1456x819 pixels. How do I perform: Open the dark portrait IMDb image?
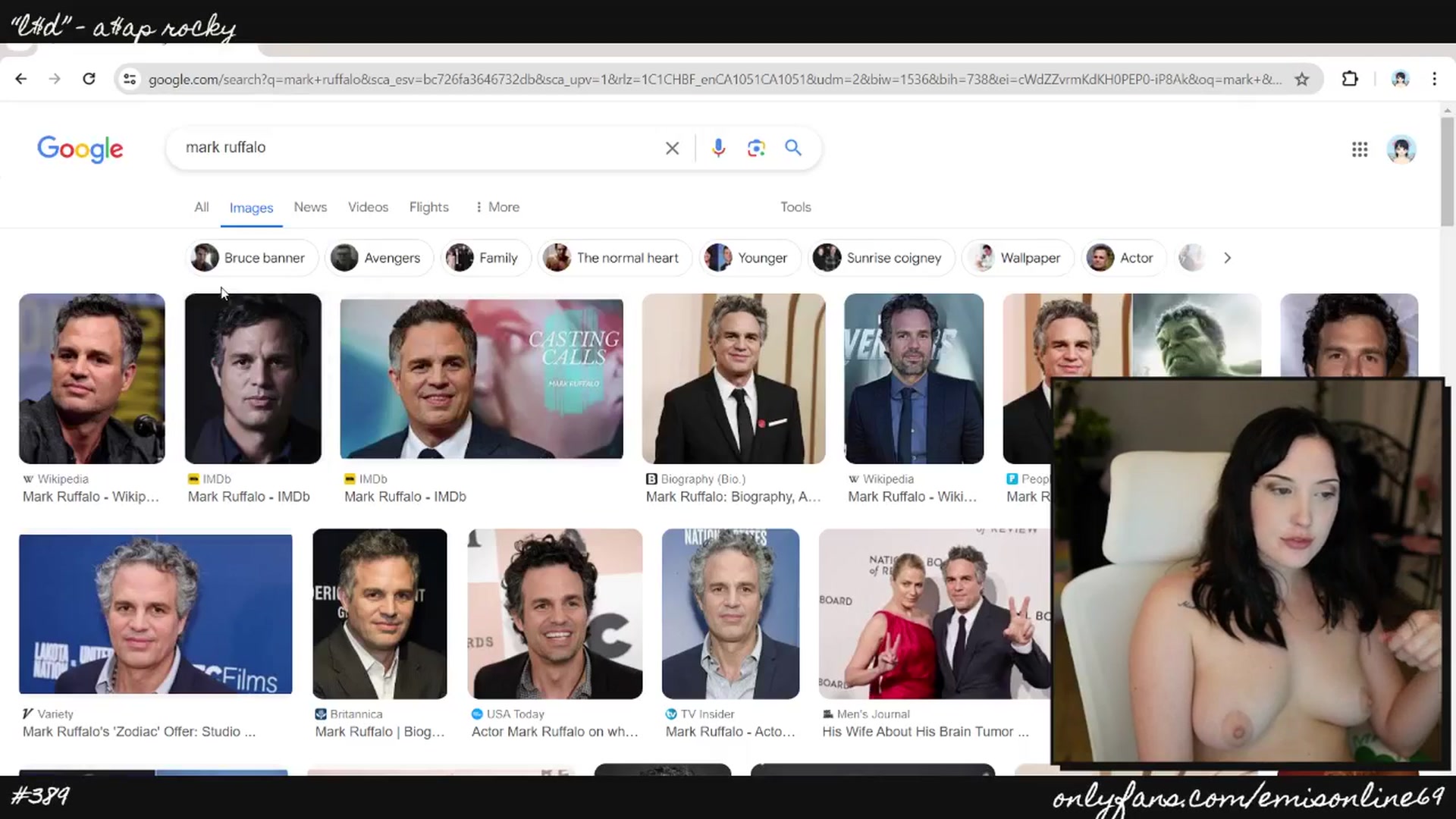(x=253, y=378)
